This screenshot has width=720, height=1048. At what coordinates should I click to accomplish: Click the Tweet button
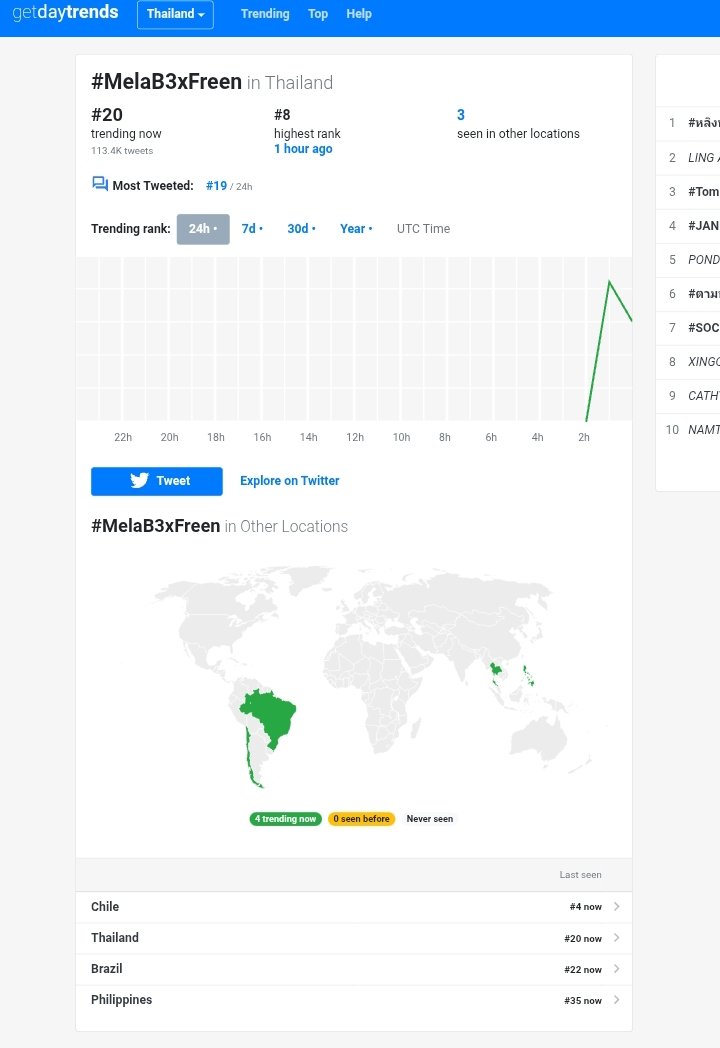pos(156,481)
